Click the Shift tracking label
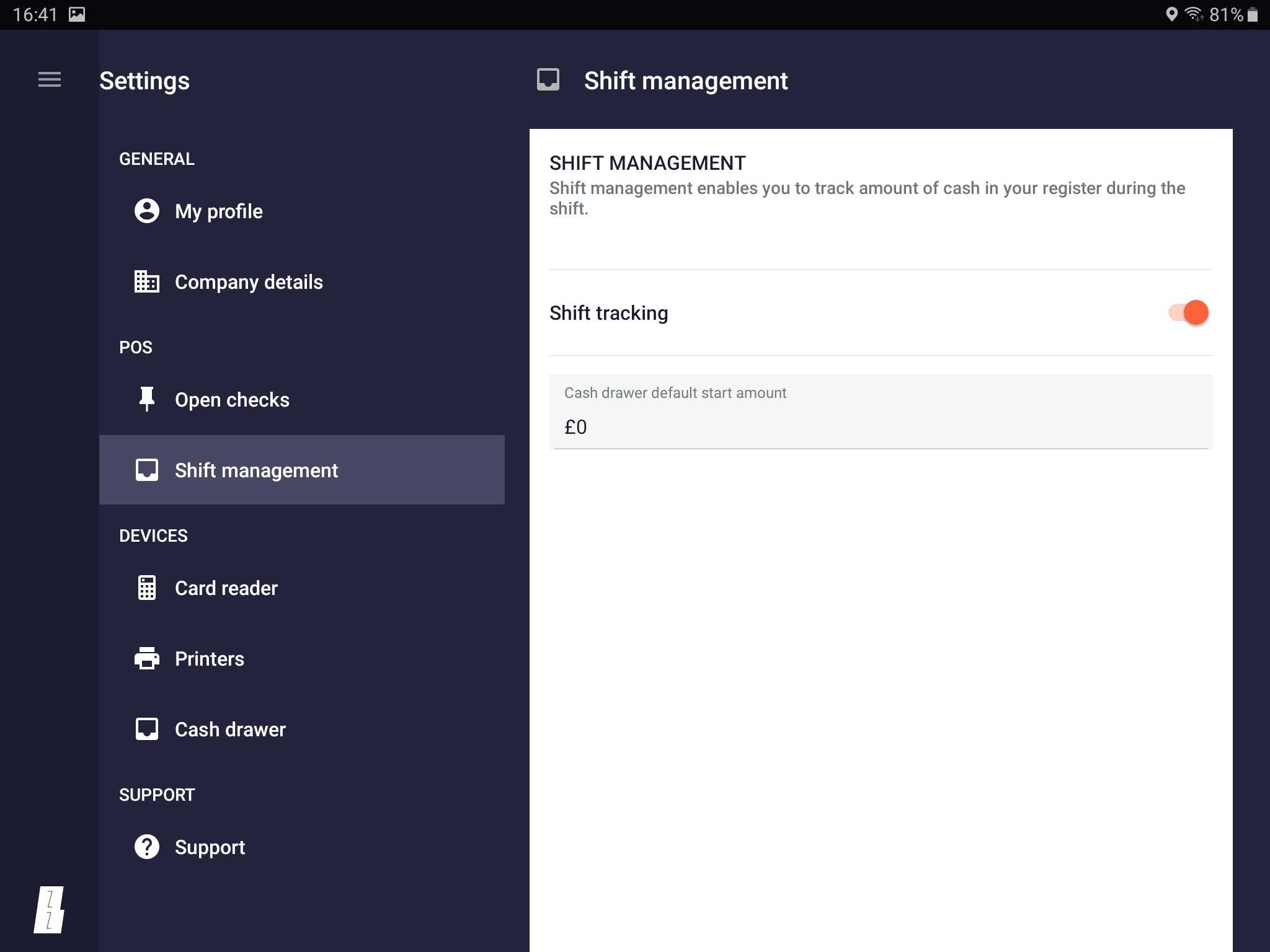 608,313
